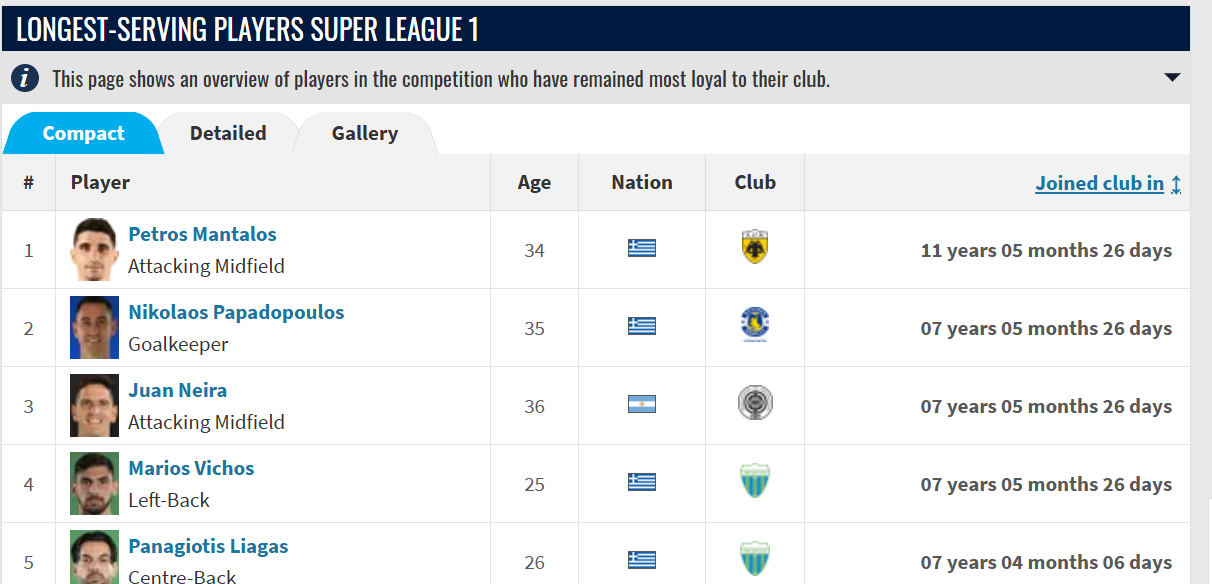The image size is (1212, 584).
Task: Click Petros Mantalos portrait photo
Action: tap(94, 250)
